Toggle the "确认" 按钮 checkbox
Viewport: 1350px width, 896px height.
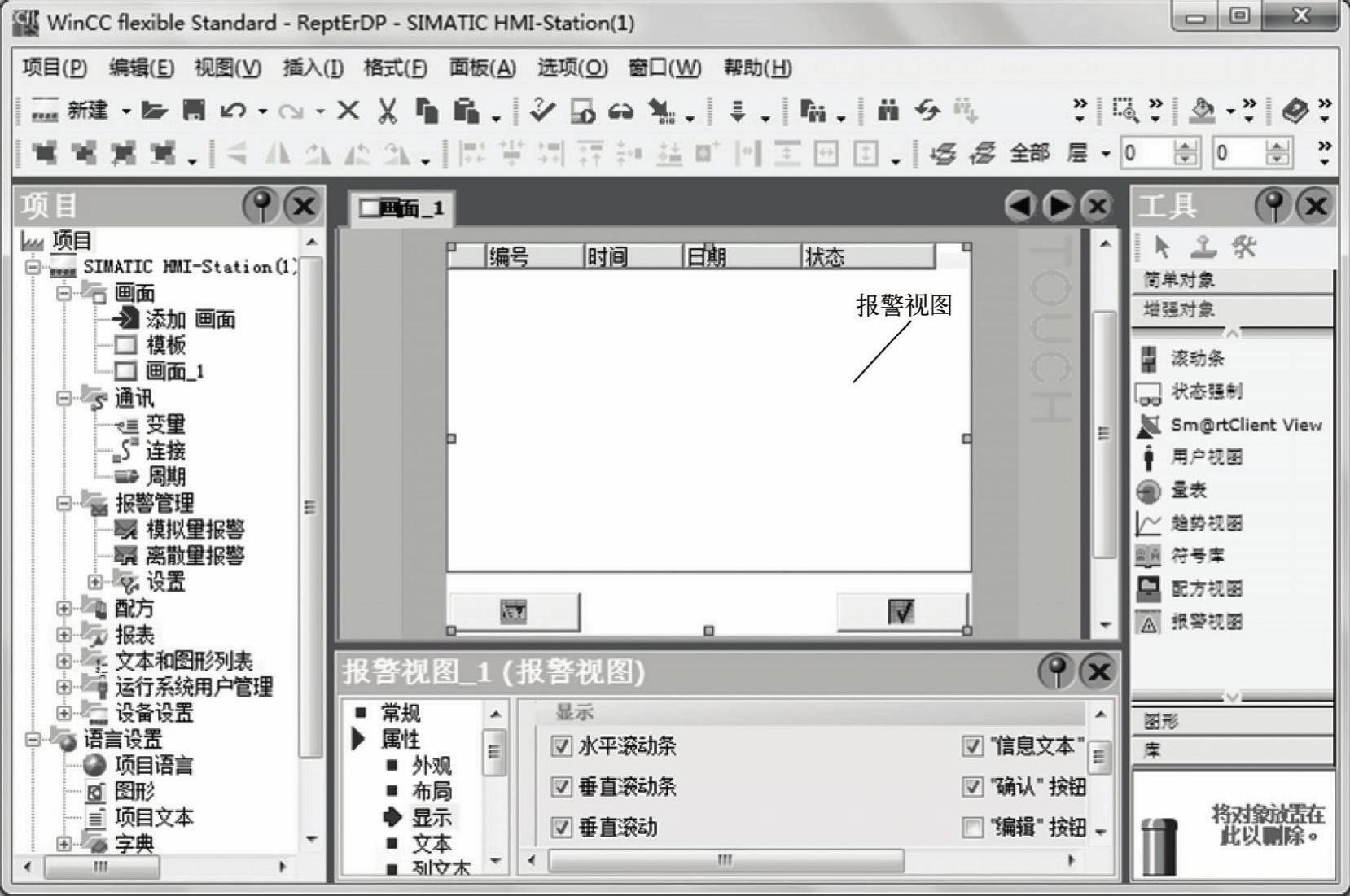(972, 787)
